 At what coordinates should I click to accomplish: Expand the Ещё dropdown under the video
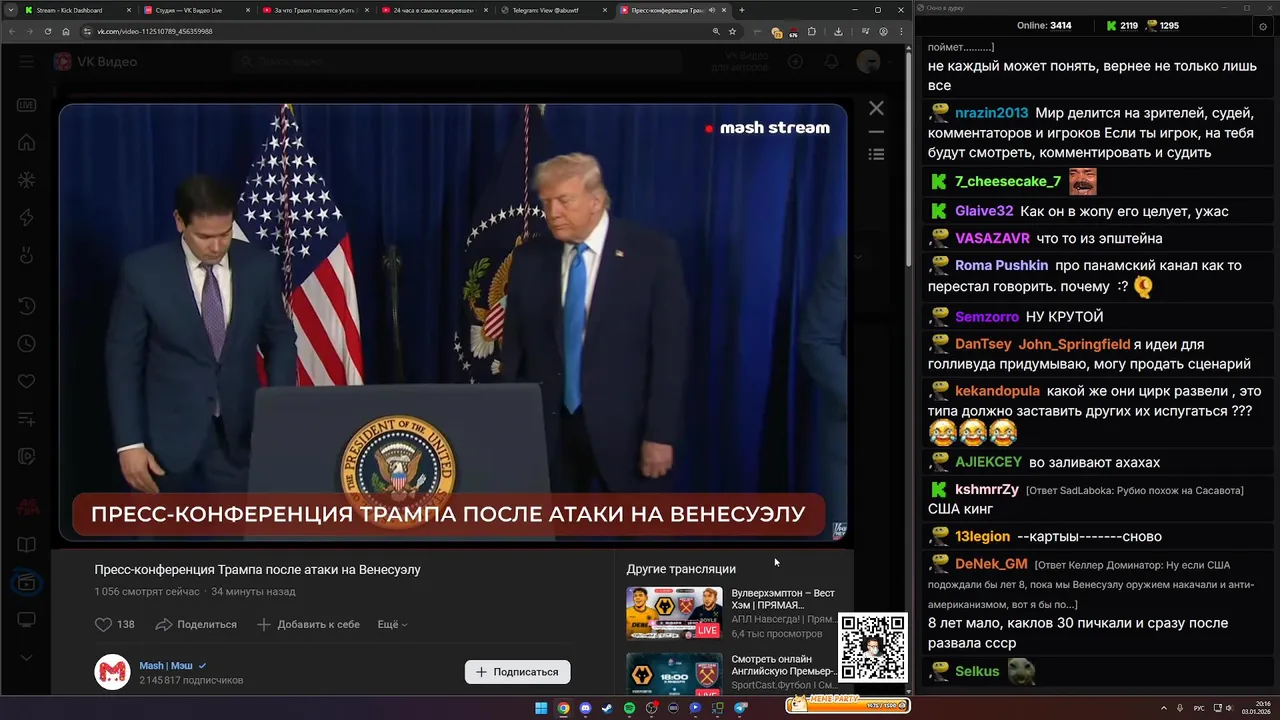392,624
